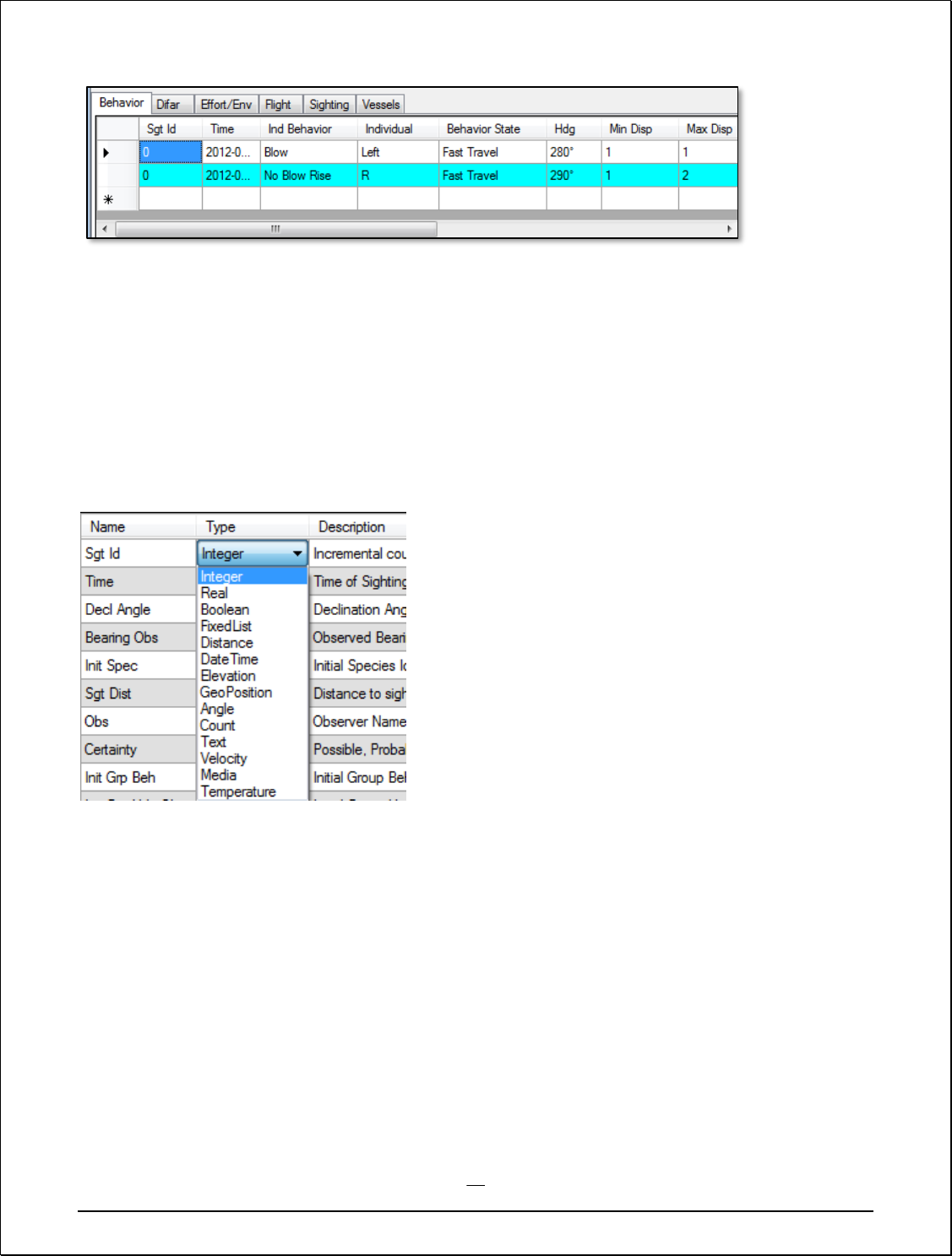
Task: Switch to the Flight tab
Action: click(x=280, y=105)
